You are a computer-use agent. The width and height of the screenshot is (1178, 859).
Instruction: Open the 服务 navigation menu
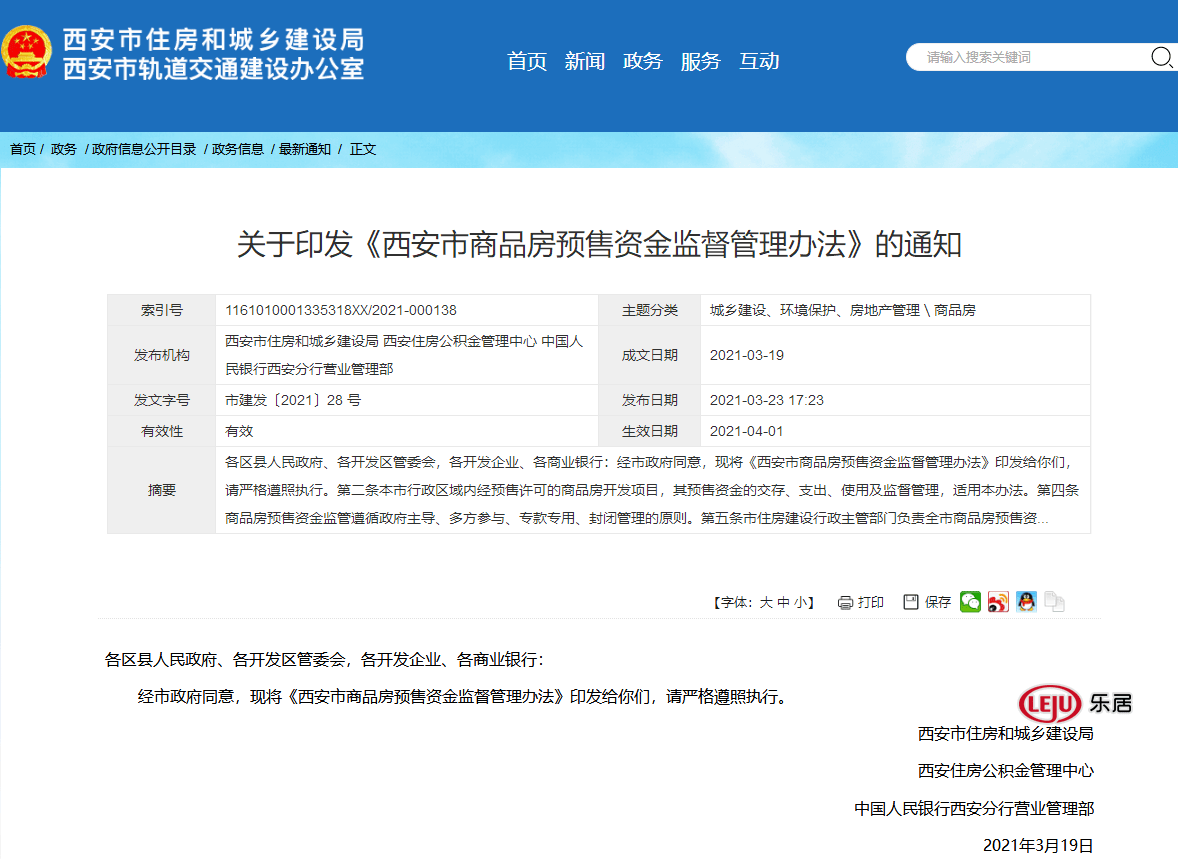point(700,61)
